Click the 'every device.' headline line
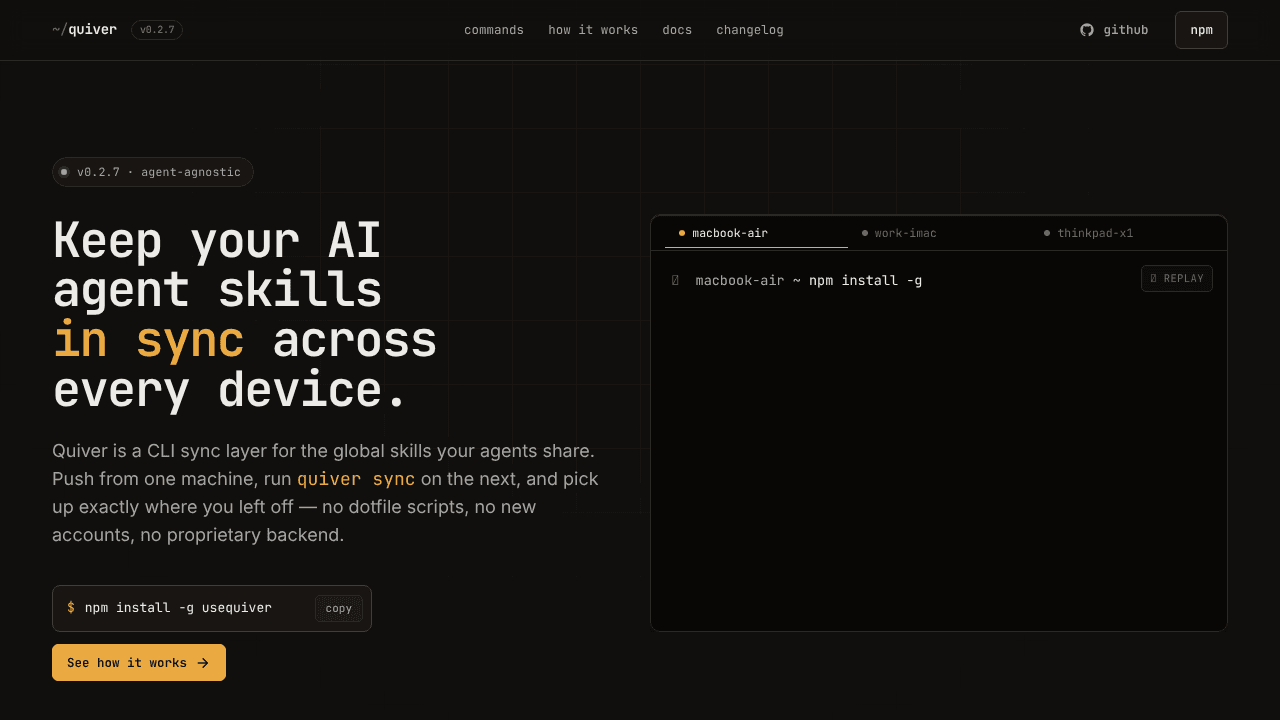 point(231,390)
